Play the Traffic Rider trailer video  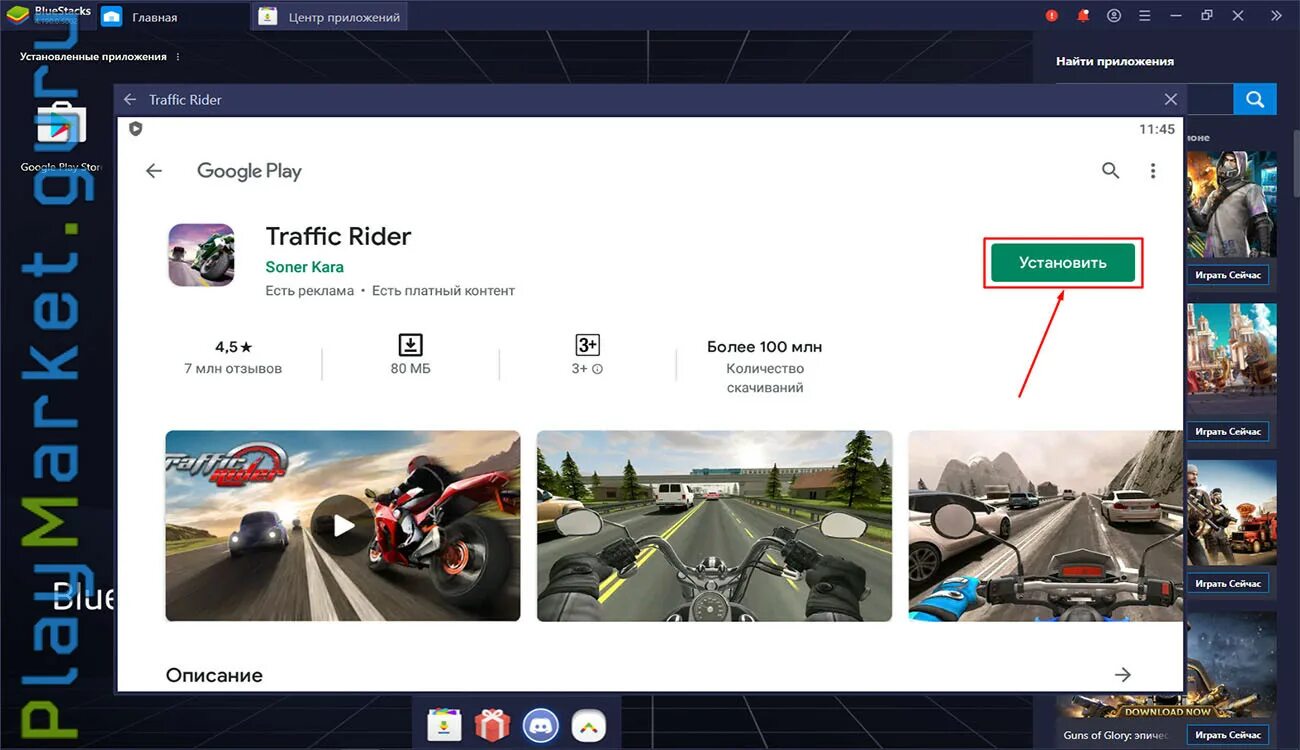[x=343, y=526]
